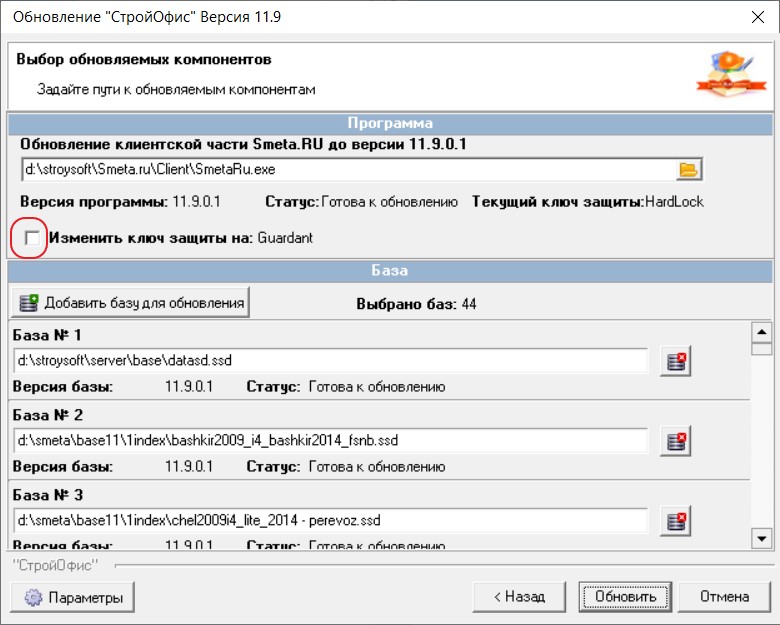The height and width of the screenshot is (625, 780).
Task: Remove База № 3 using database delete icon
Action: (x=676, y=521)
